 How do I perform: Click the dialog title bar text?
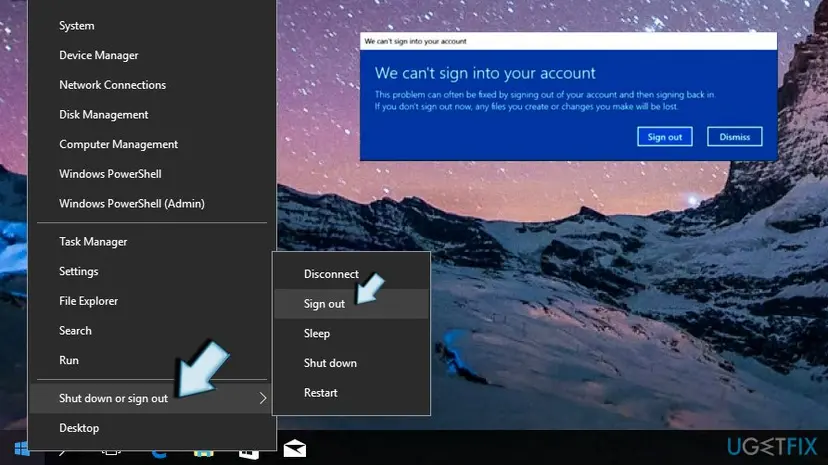(415, 41)
